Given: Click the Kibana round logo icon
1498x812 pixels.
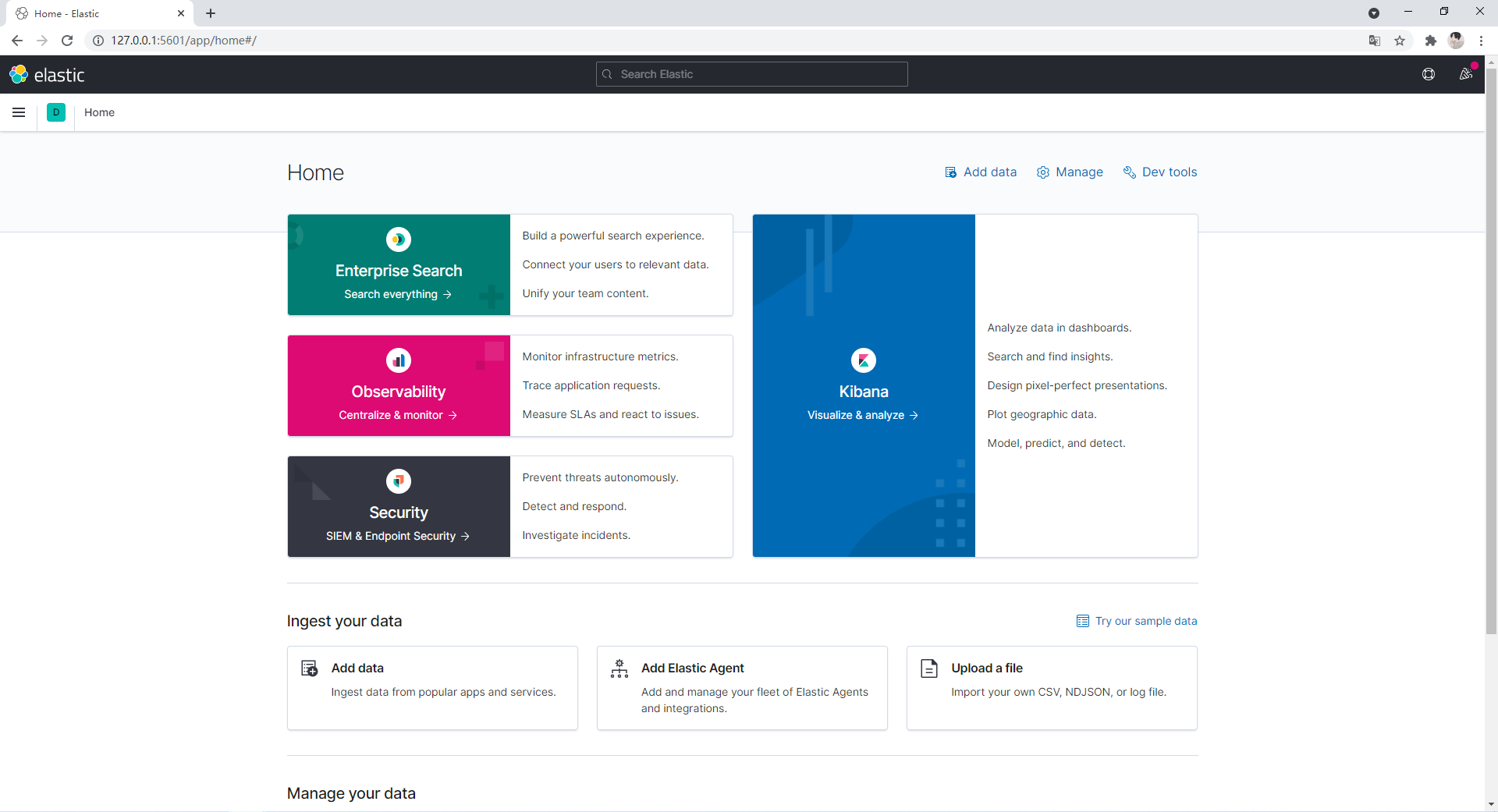Looking at the screenshot, I should (x=864, y=360).
